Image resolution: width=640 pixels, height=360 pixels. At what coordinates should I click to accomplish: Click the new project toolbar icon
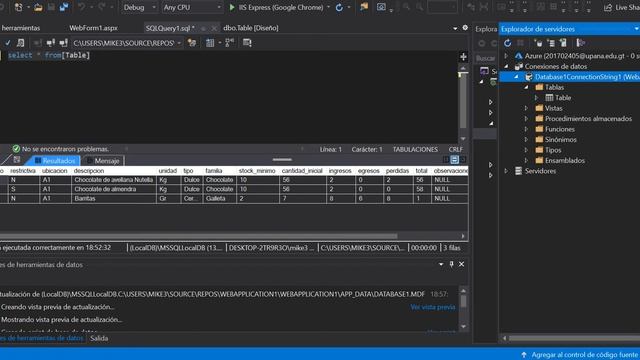pos(18,7)
